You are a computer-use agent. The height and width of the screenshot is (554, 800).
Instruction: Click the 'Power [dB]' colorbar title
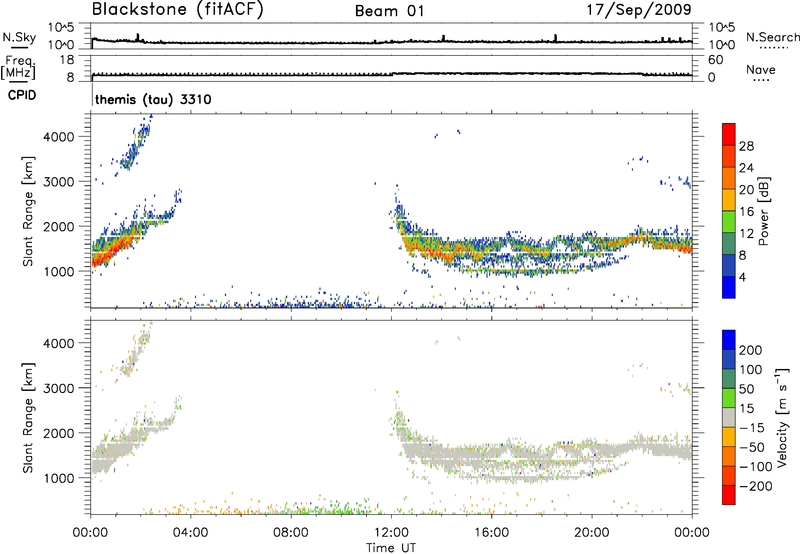click(x=764, y=211)
